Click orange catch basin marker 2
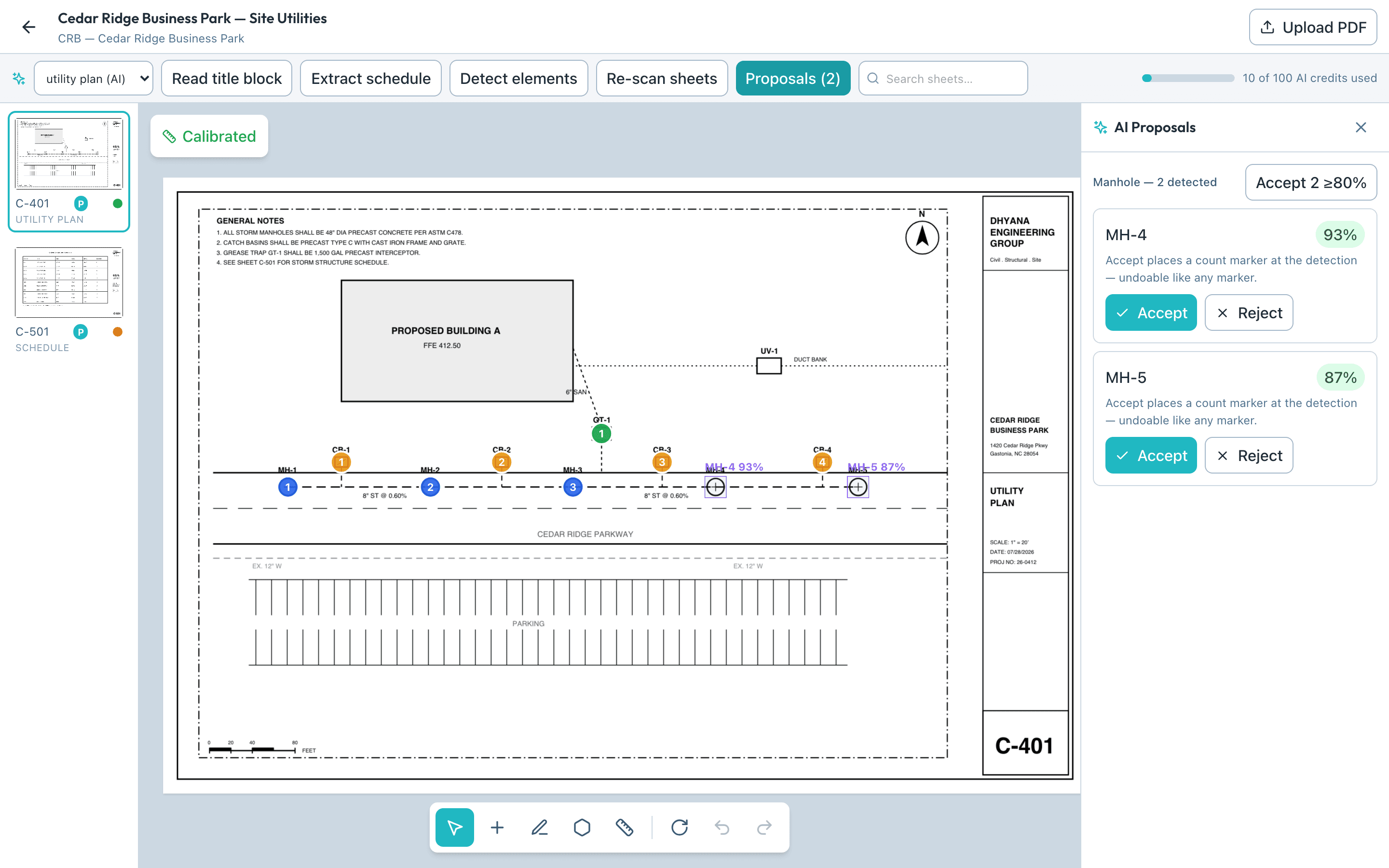The image size is (1389, 868). tap(502, 462)
